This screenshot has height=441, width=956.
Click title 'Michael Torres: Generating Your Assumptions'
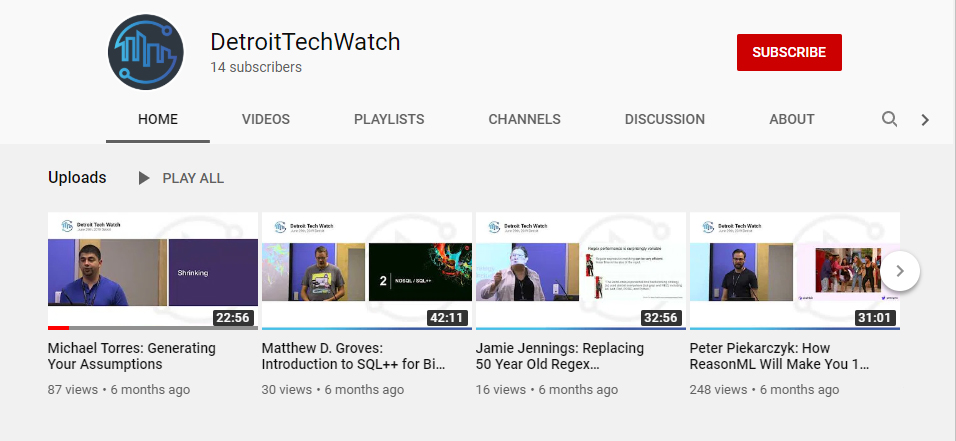[x=132, y=357]
